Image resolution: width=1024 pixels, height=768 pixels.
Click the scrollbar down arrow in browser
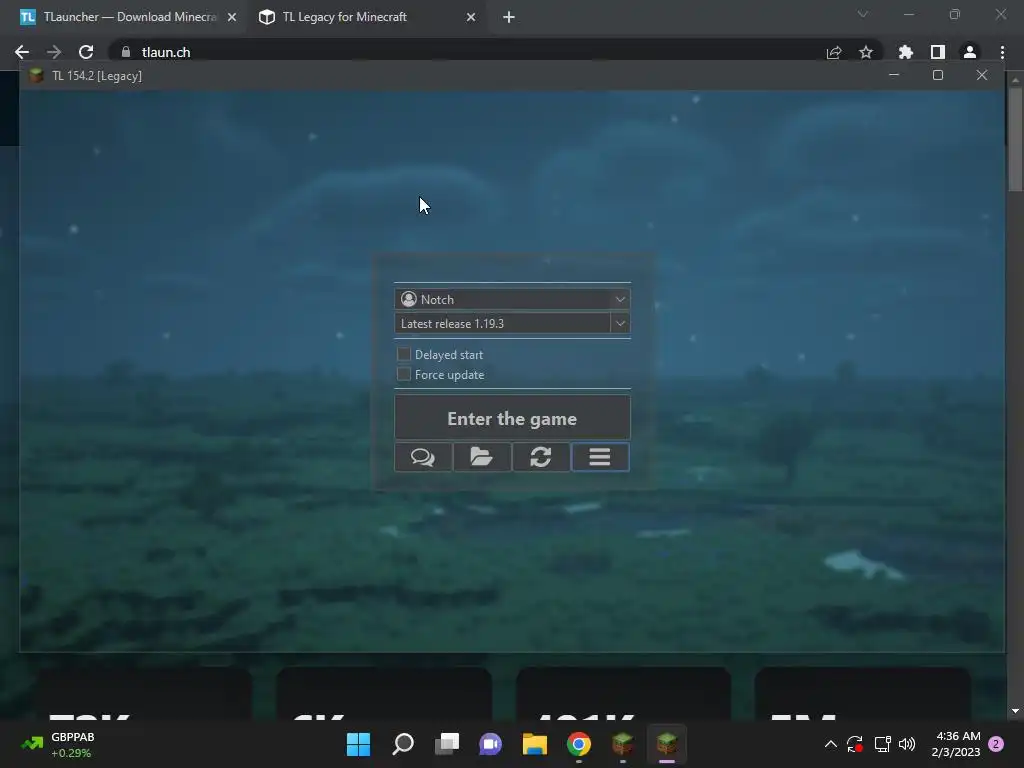(x=1015, y=711)
